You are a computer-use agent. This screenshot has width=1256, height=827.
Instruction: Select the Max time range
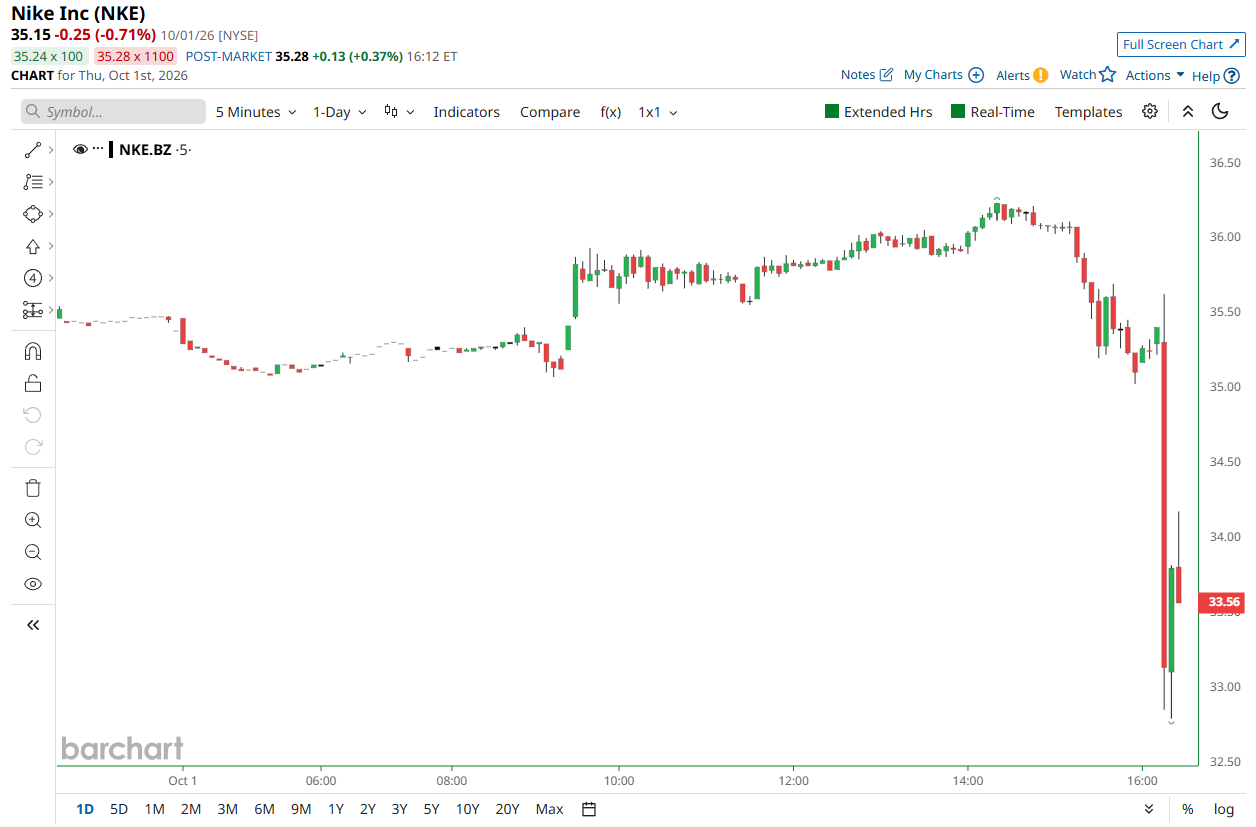[x=549, y=809]
